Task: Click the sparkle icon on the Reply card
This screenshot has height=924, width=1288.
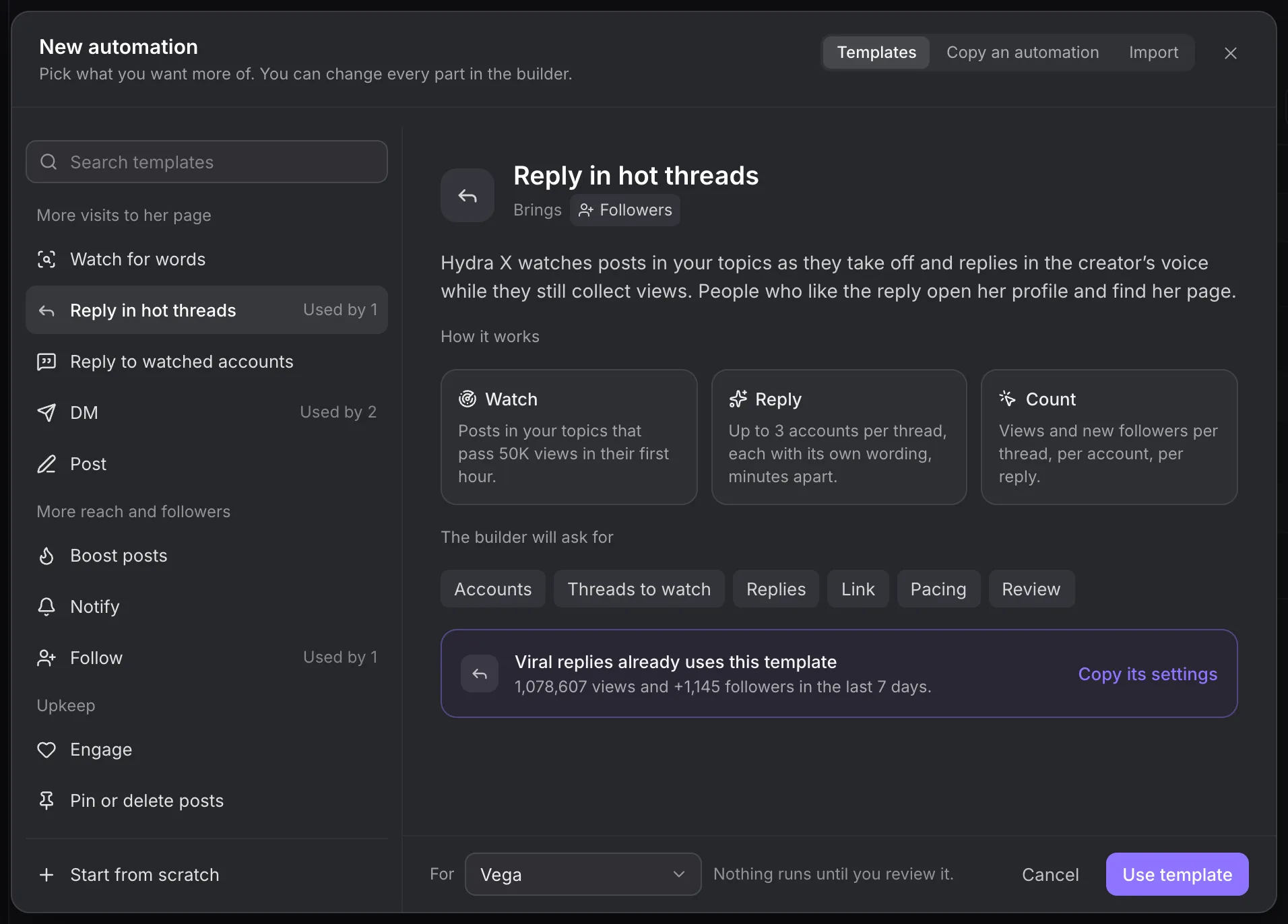Action: (738, 399)
